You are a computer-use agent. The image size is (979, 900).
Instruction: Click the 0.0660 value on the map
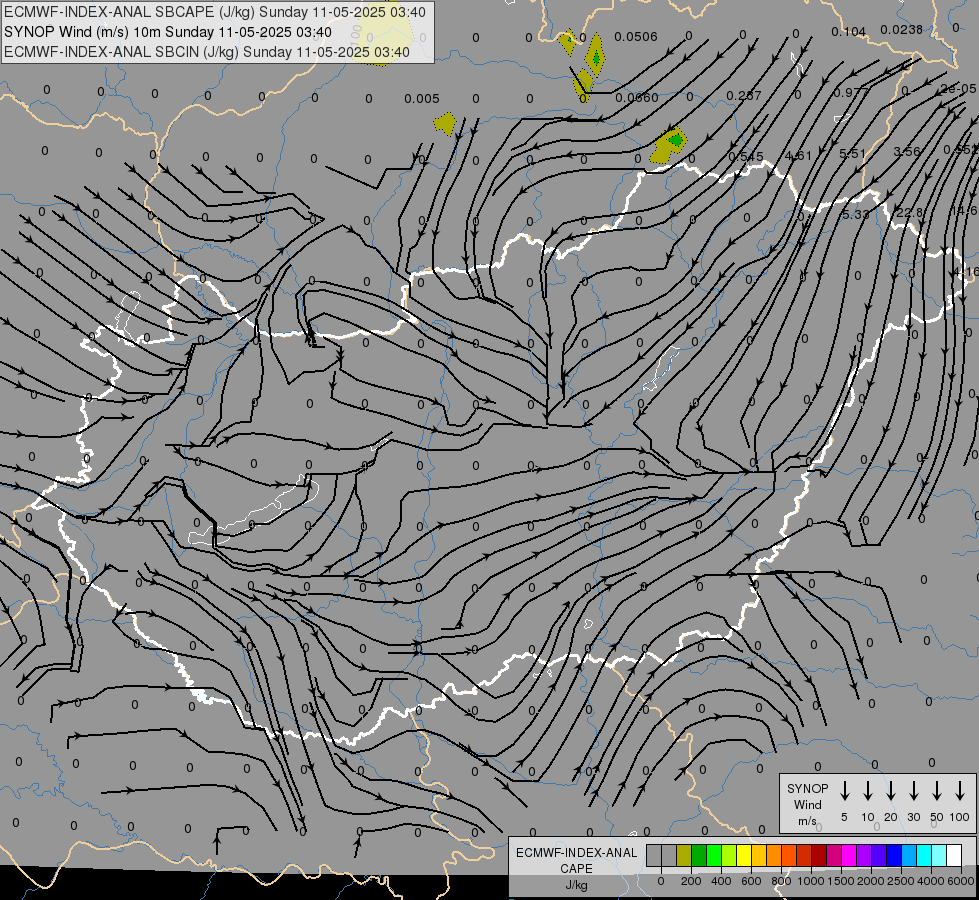coord(637,97)
